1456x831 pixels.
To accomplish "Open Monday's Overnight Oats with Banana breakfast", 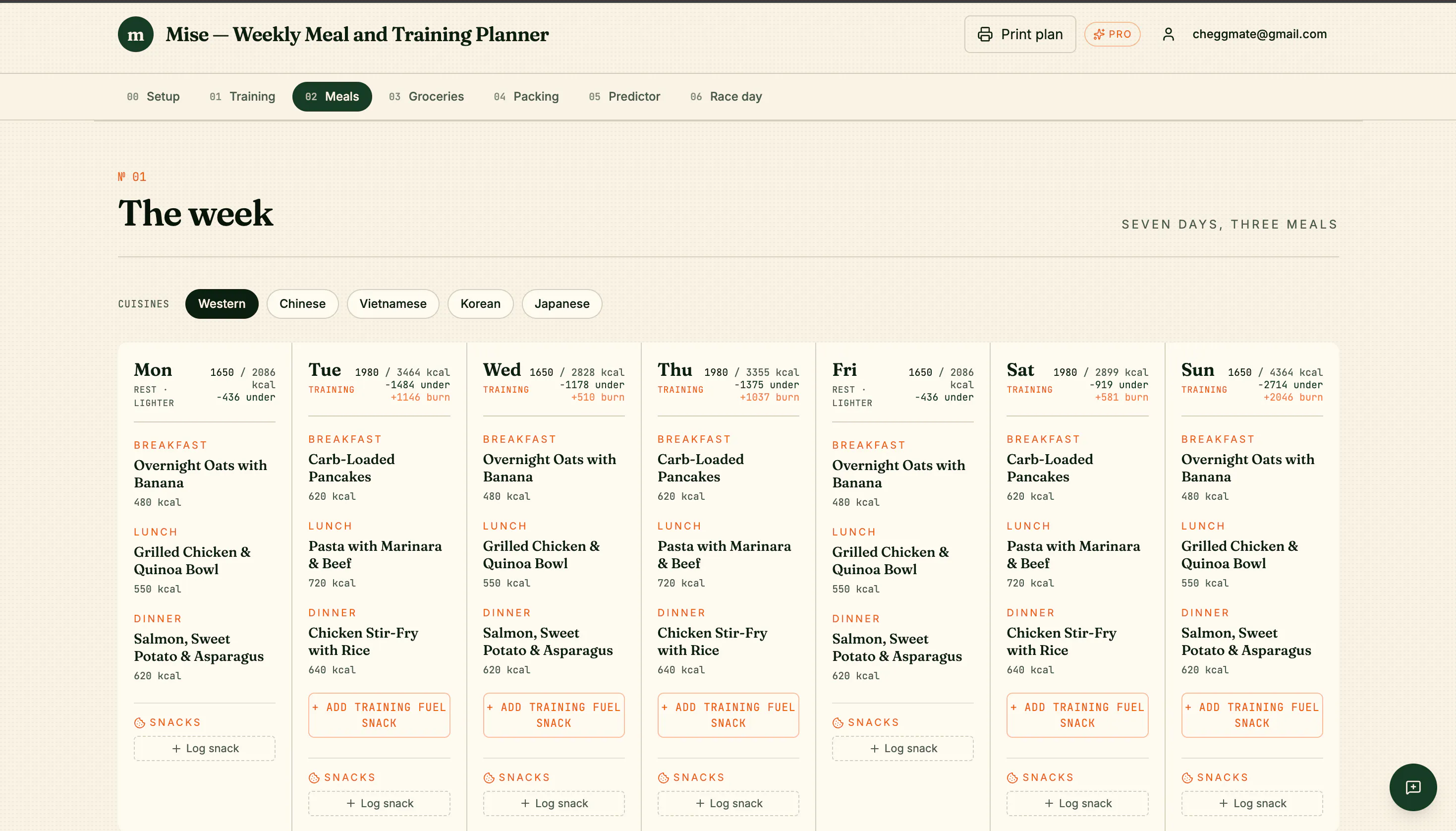I will click(200, 474).
